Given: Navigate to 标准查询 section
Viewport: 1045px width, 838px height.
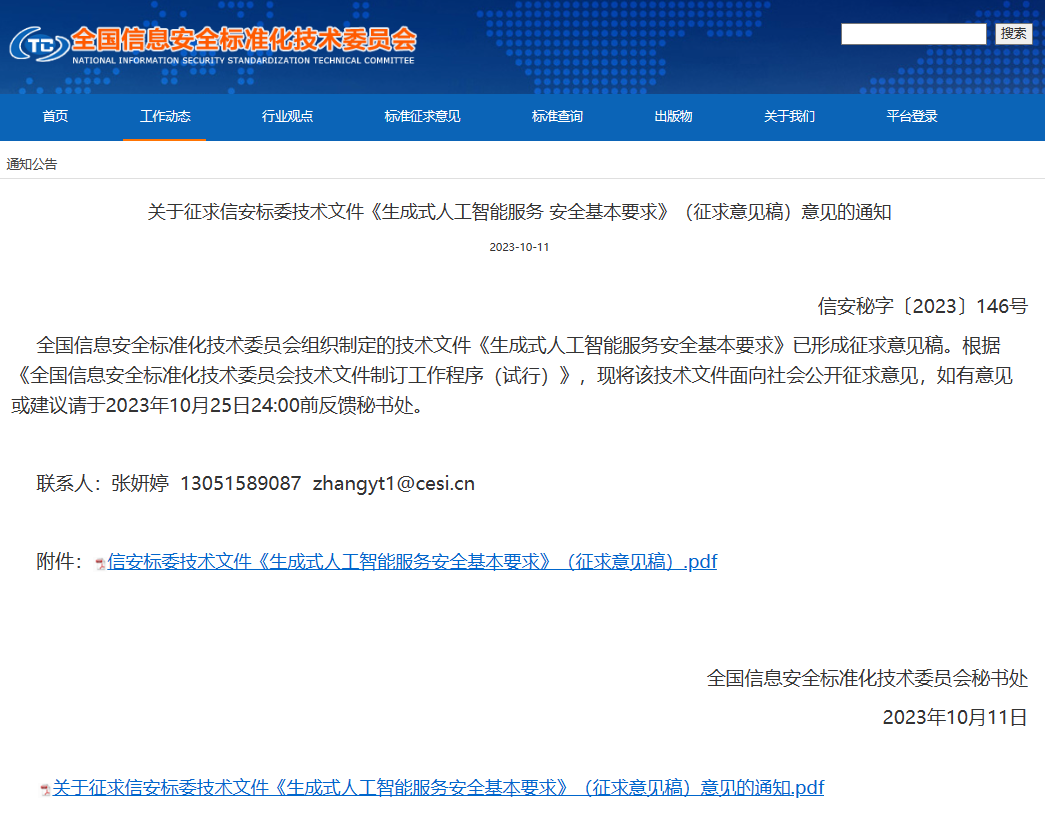Looking at the screenshot, I should click(x=557, y=116).
